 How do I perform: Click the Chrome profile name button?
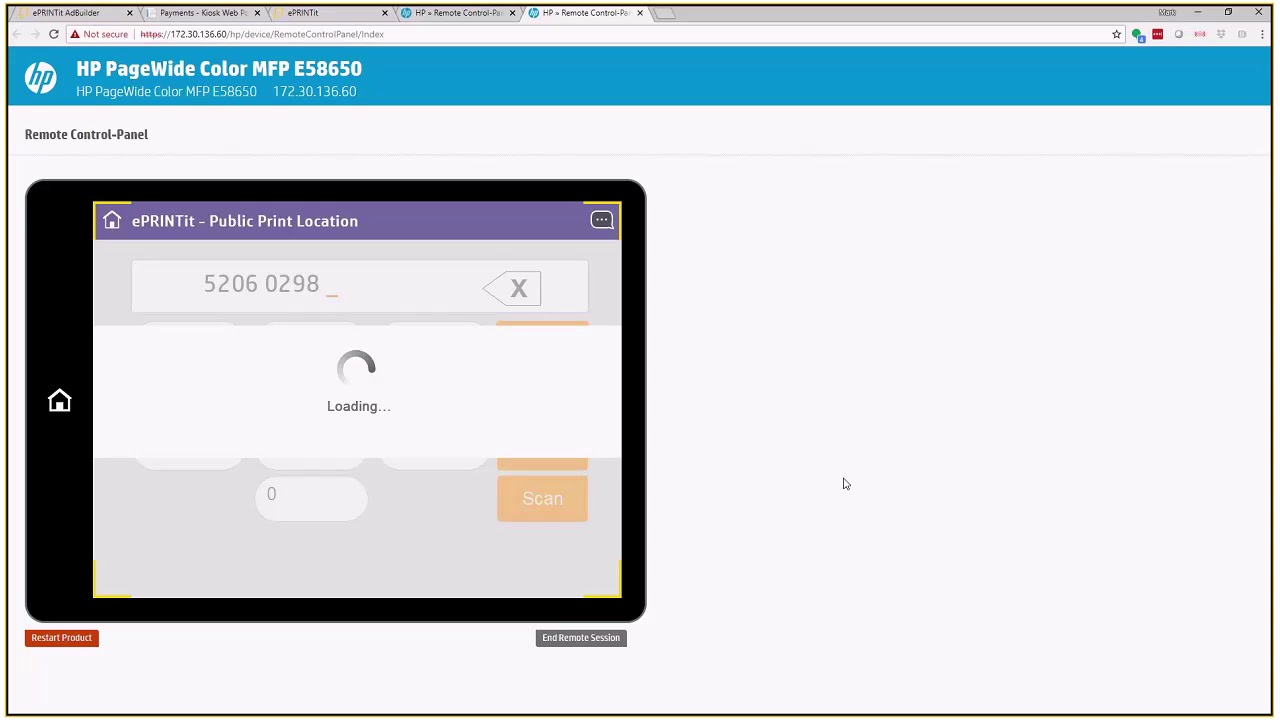1167,12
